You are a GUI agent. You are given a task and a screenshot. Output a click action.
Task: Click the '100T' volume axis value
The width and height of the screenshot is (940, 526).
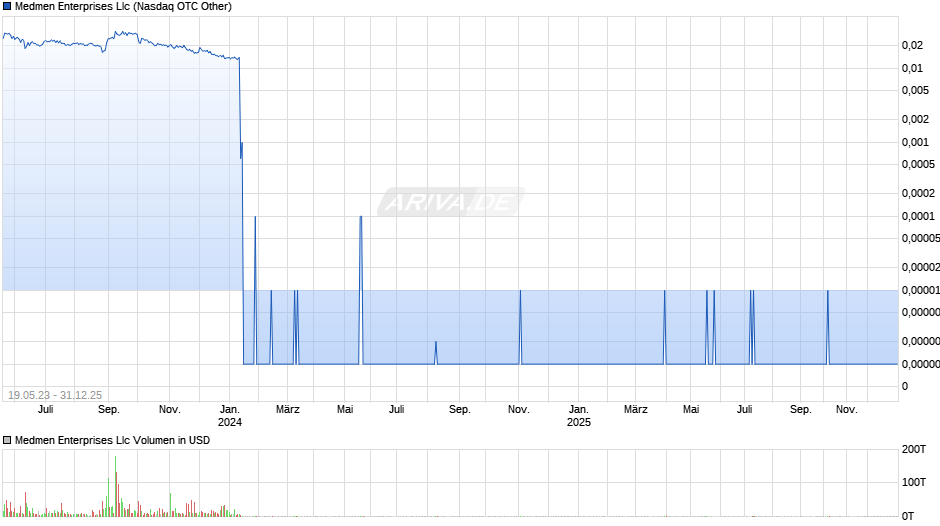tap(914, 482)
